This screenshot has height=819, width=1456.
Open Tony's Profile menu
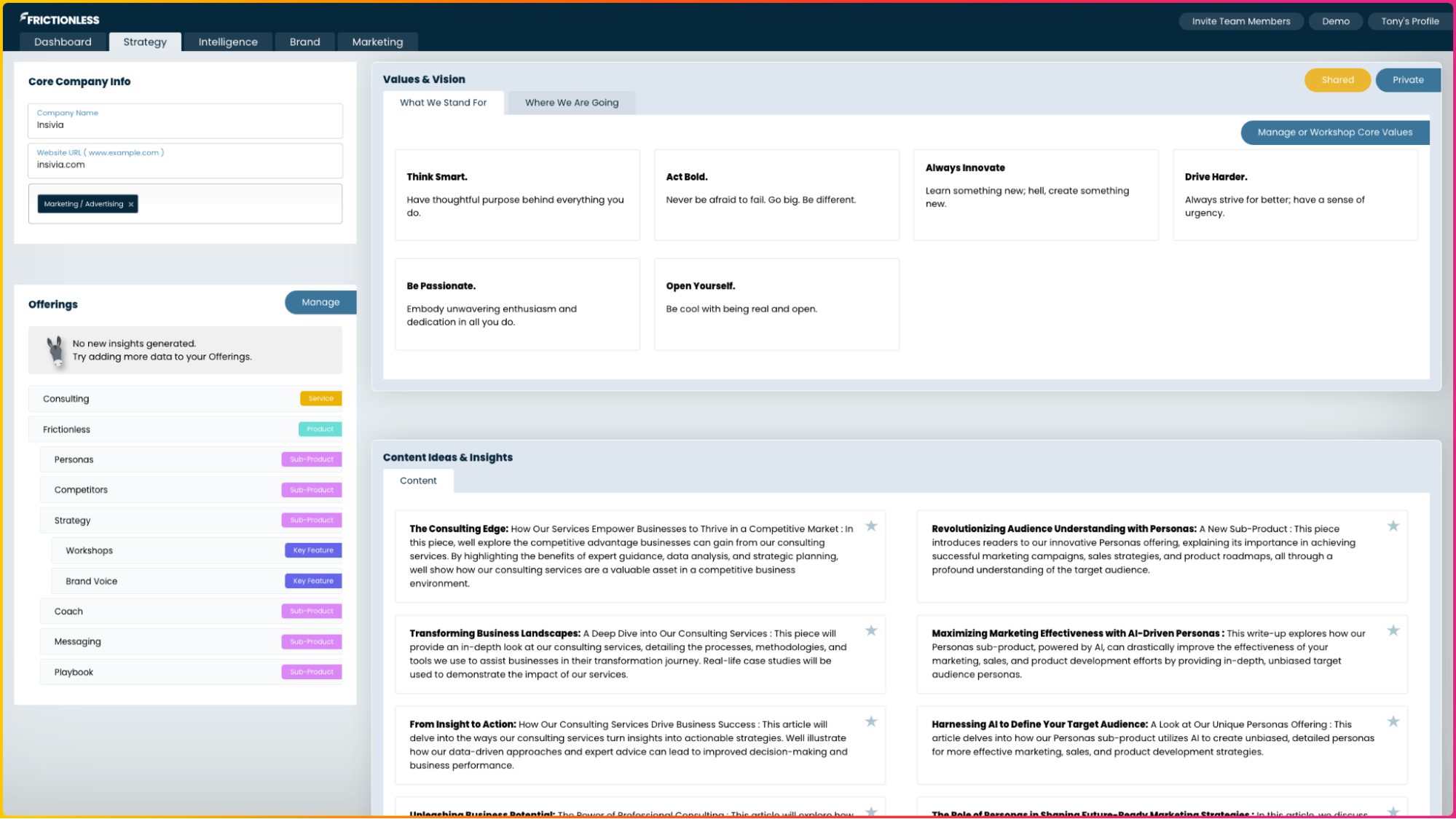coord(1409,21)
